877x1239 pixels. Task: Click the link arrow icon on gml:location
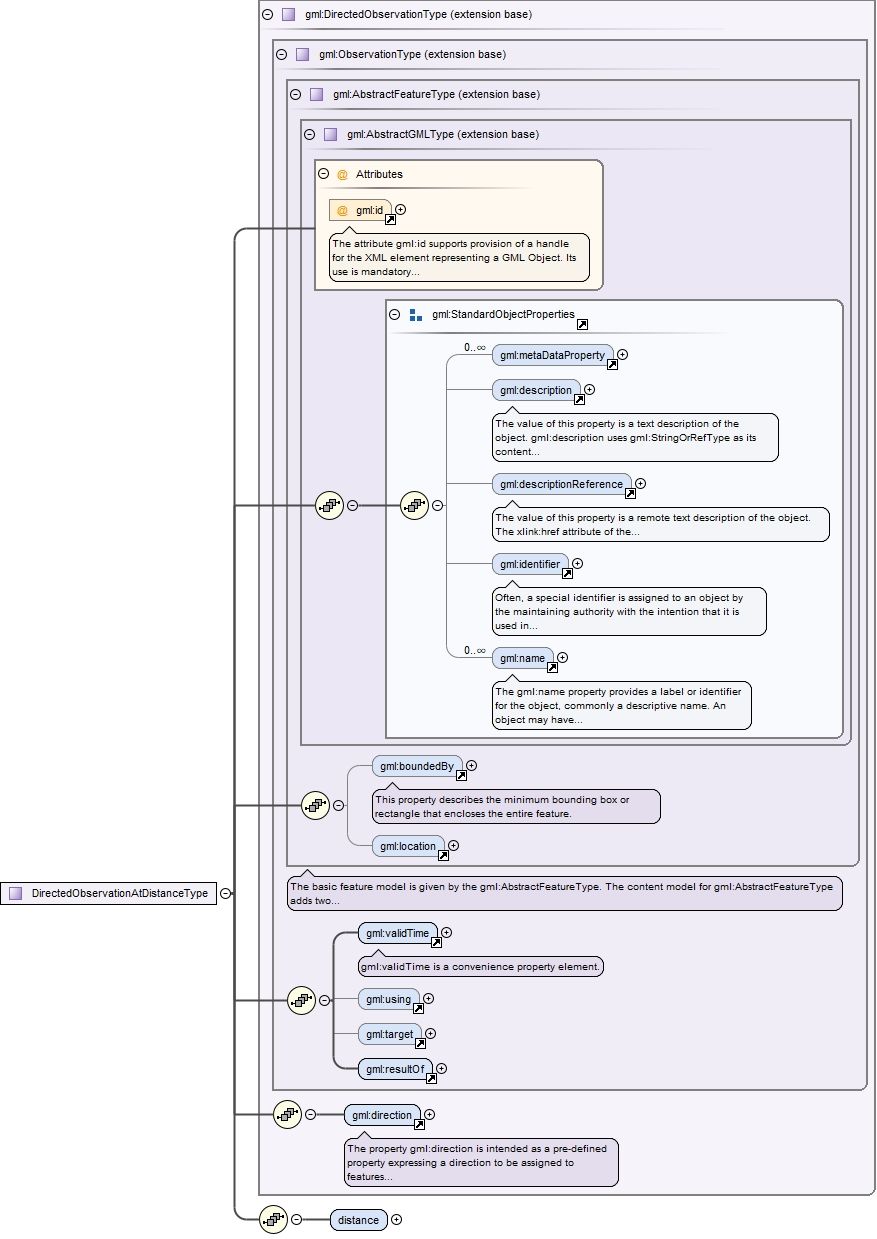click(x=443, y=855)
